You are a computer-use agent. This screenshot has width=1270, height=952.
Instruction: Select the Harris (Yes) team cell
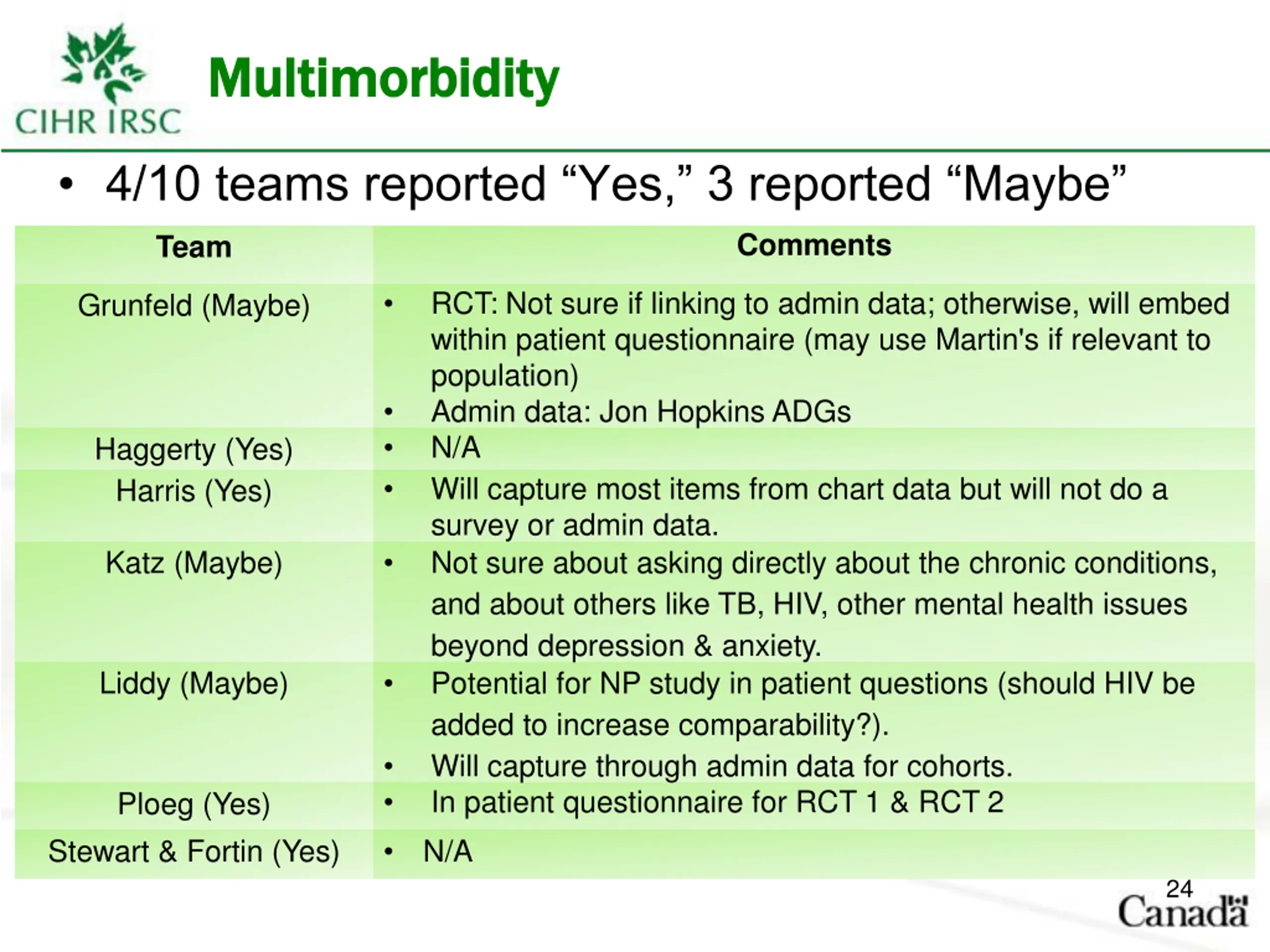coord(194,491)
